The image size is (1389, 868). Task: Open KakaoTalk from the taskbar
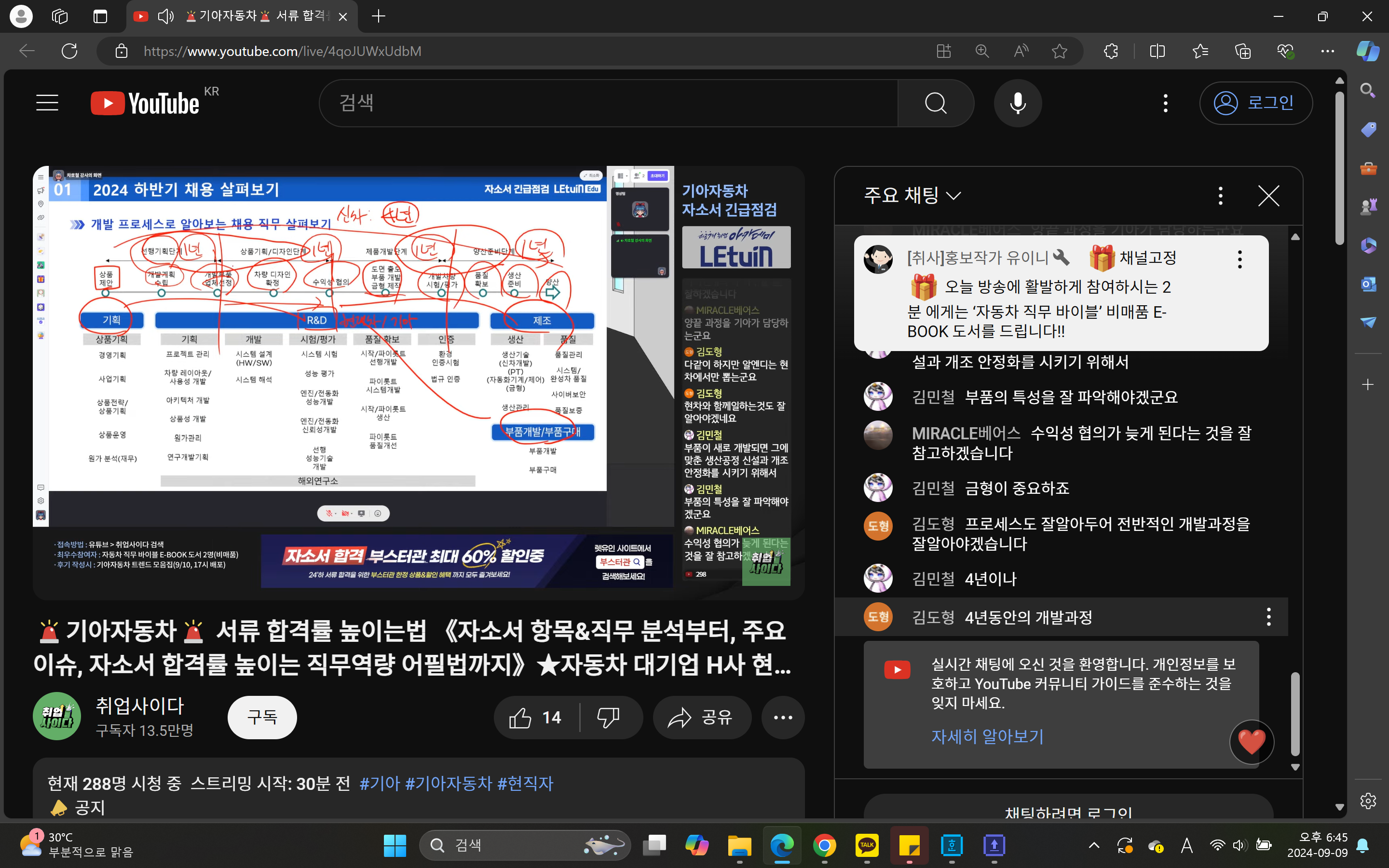pos(867,845)
